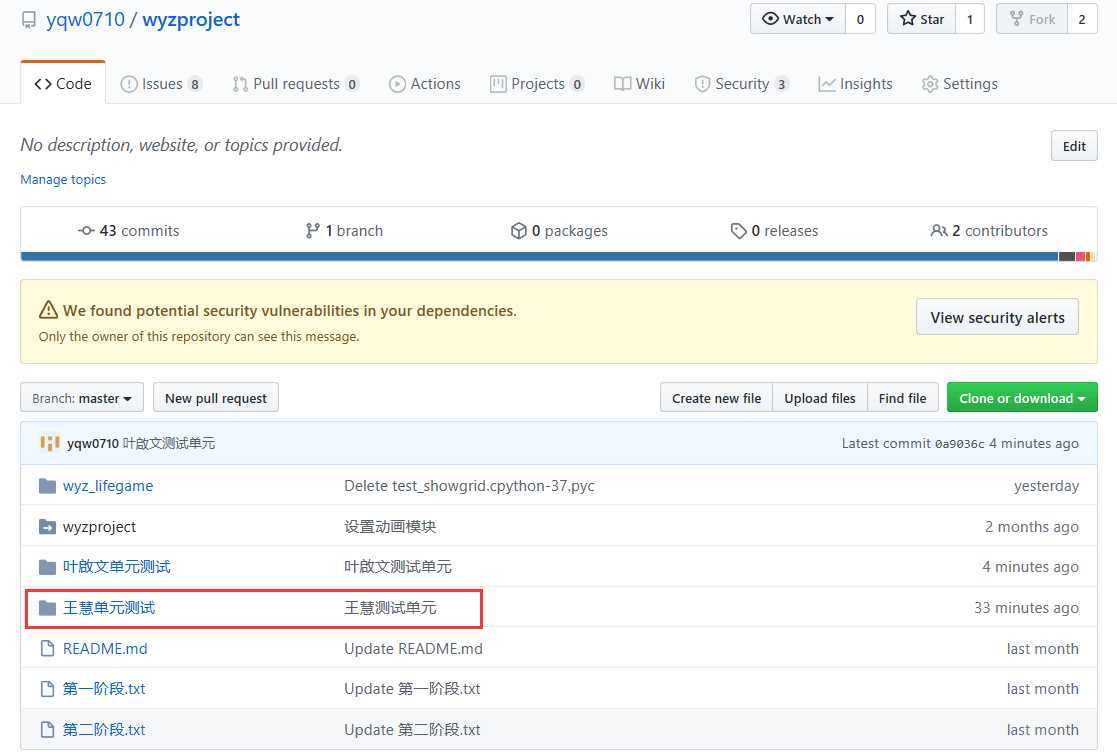The height and width of the screenshot is (756, 1117).
Task: Open the Update 第二阶段.txt commit
Action: click(412, 730)
